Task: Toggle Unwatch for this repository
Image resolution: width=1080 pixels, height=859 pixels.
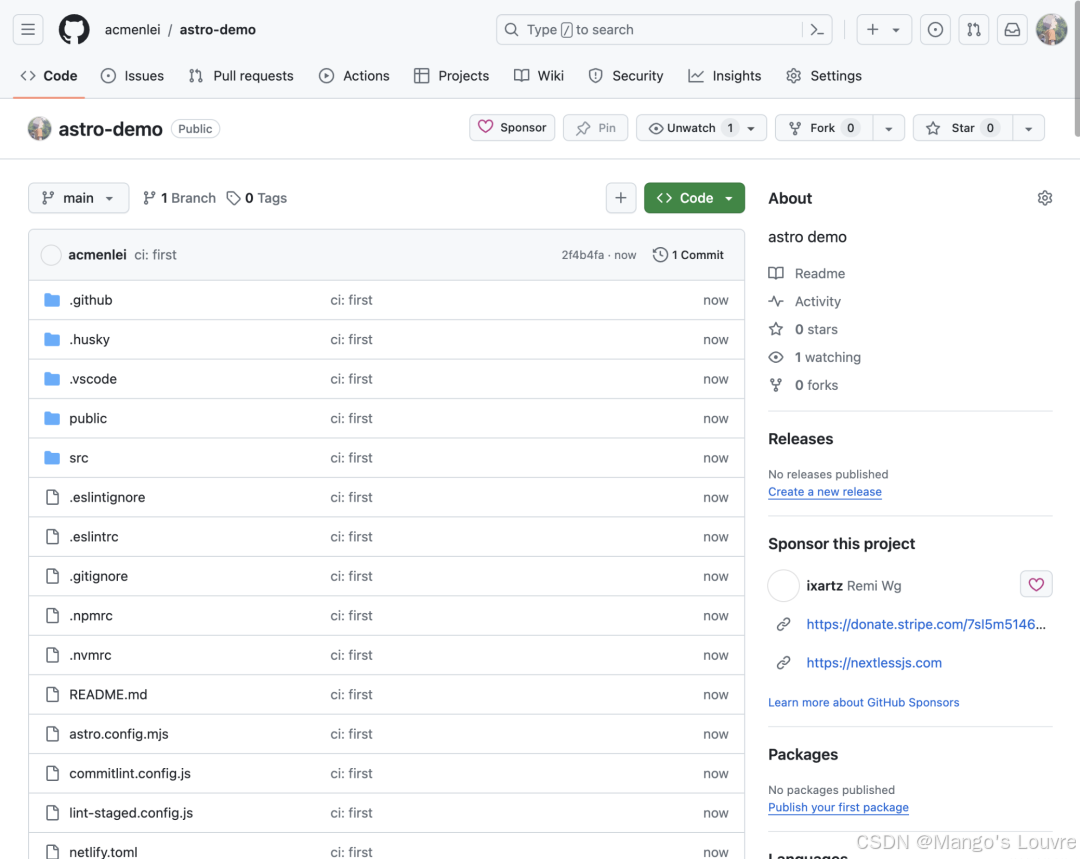Action: pos(691,128)
